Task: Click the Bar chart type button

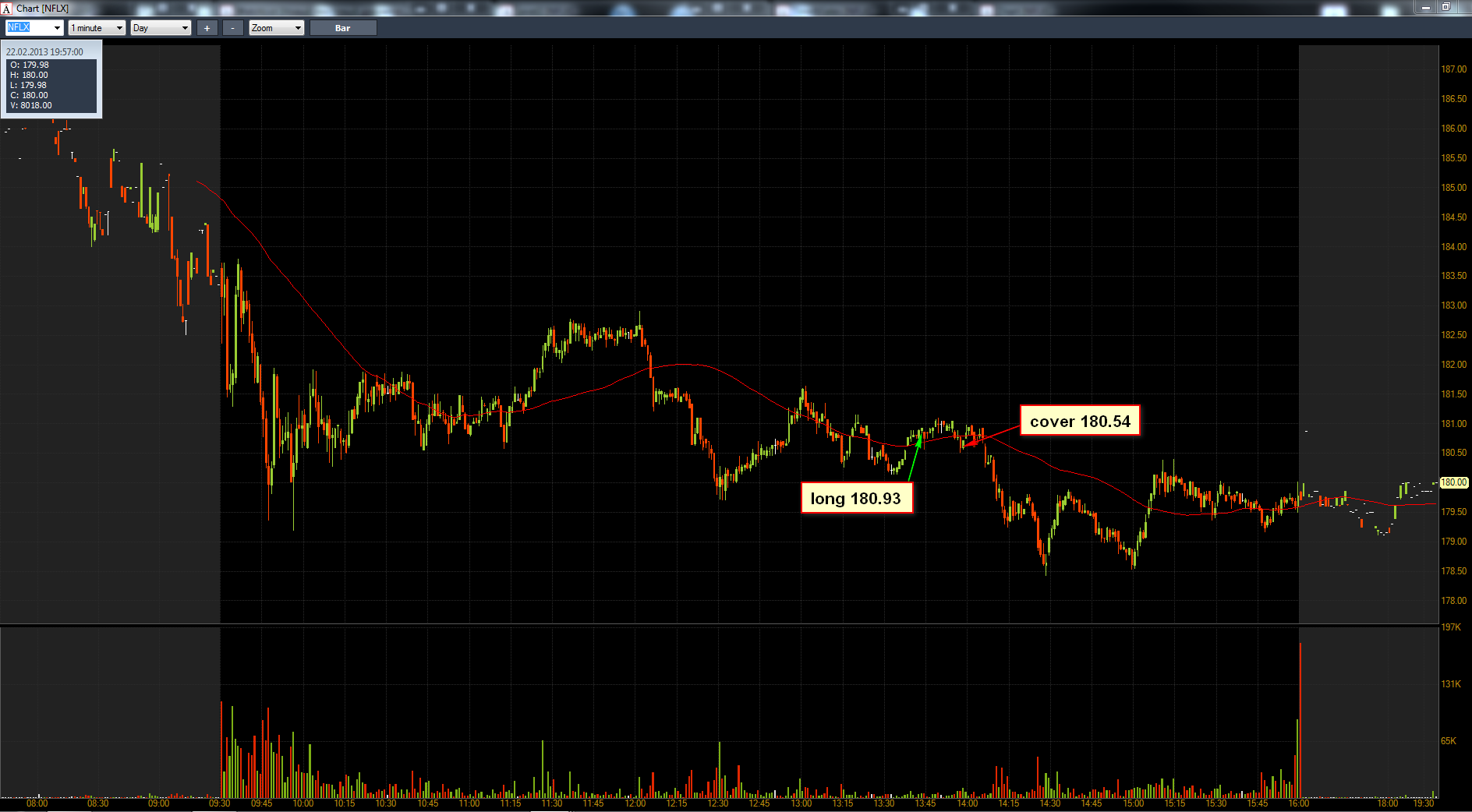Action: point(343,28)
